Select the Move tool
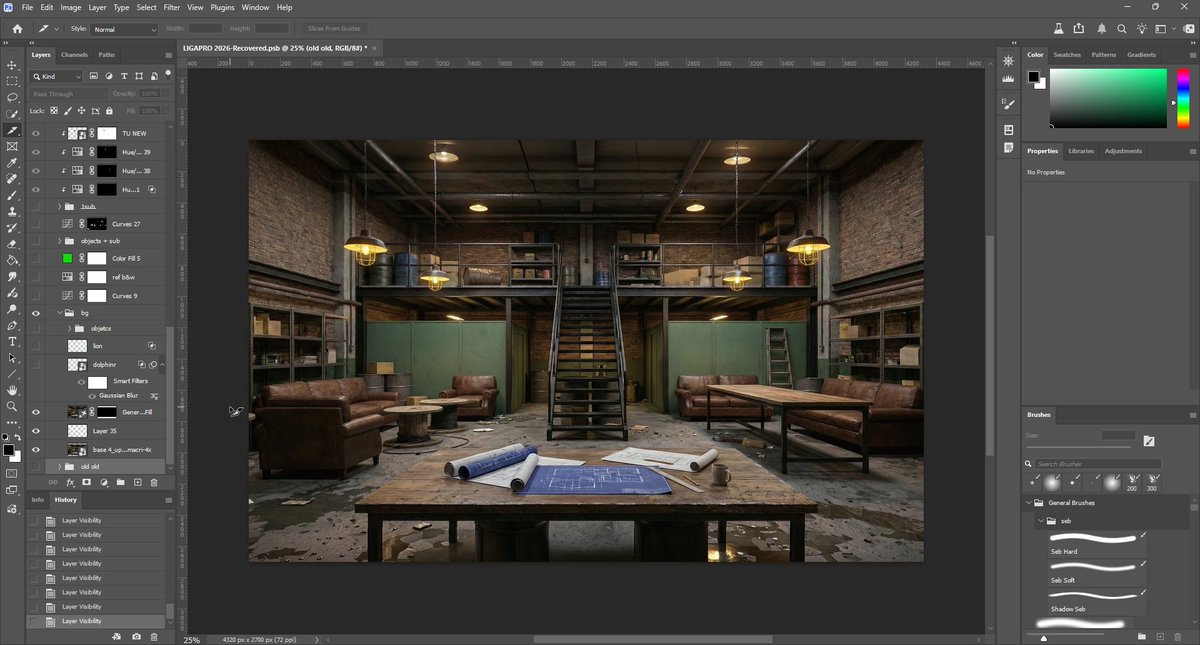This screenshot has height=645, width=1200. [x=12, y=65]
